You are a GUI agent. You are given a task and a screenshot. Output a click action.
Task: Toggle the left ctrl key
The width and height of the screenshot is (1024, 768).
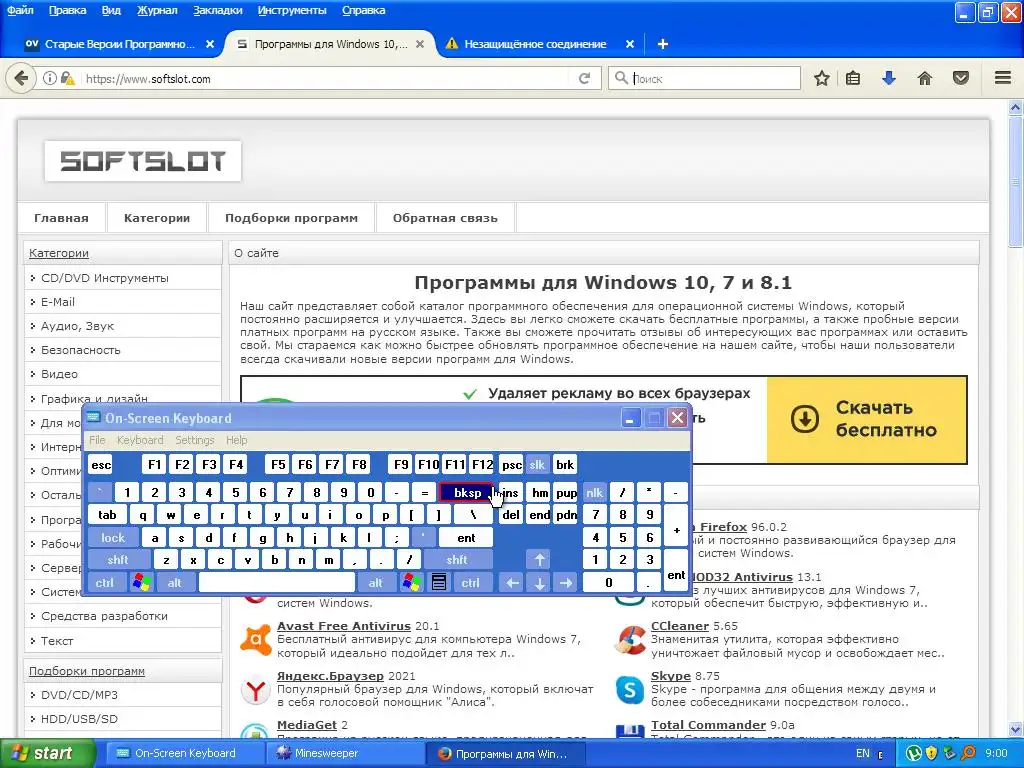pos(104,583)
